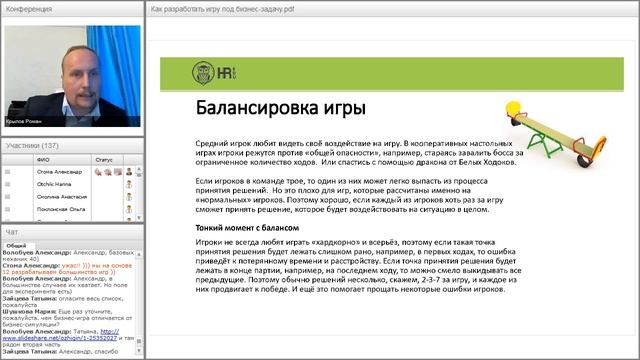Click the user role icon for Стона Александр
This screenshot has width=640, height=360.
pyautogui.click(x=129, y=172)
